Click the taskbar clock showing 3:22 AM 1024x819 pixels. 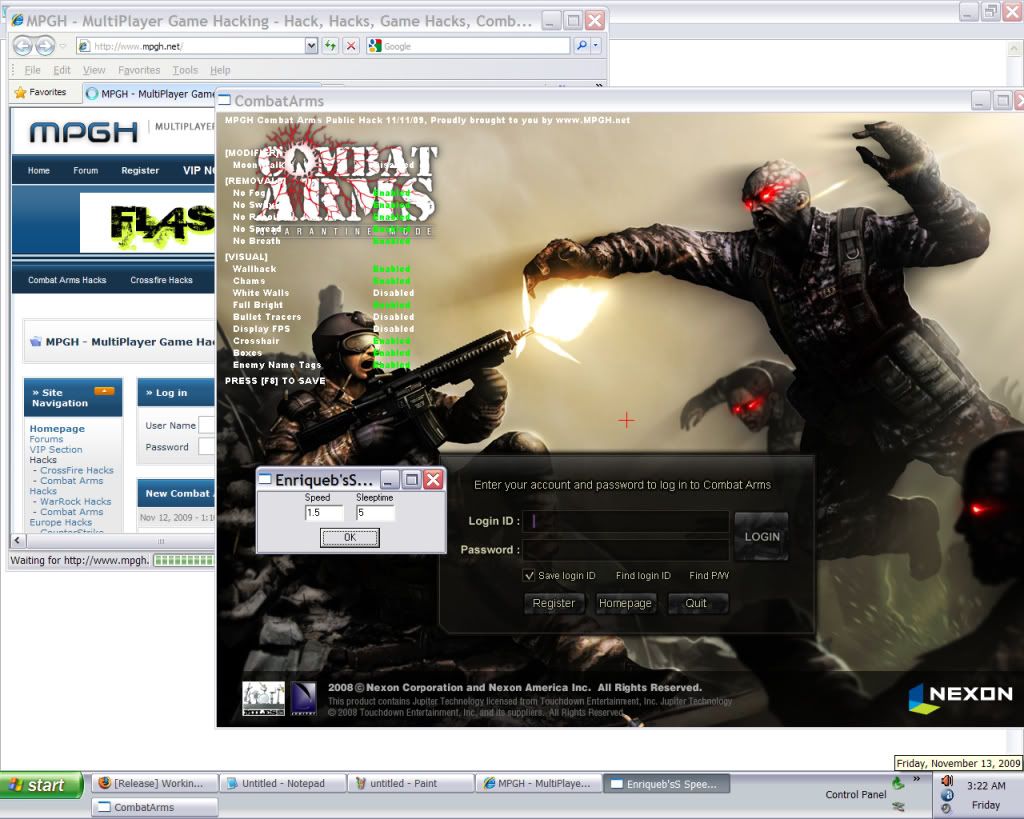[x=985, y=786]
